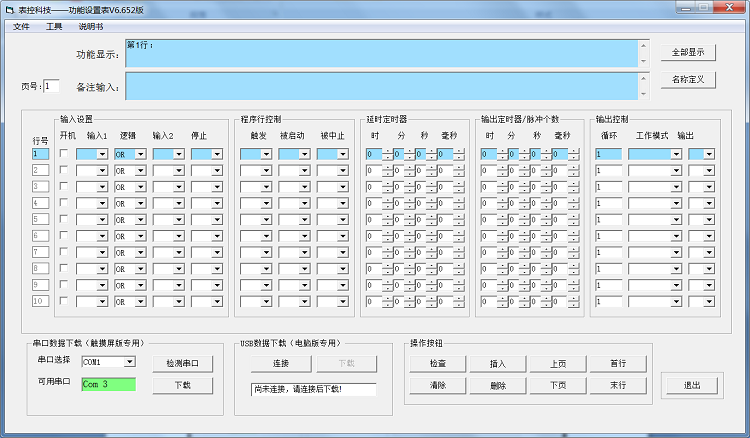This screenshot has width=750, height=438.
Task: Click the 备注输入 scrollbar up arrow
Action: point(643,78)
